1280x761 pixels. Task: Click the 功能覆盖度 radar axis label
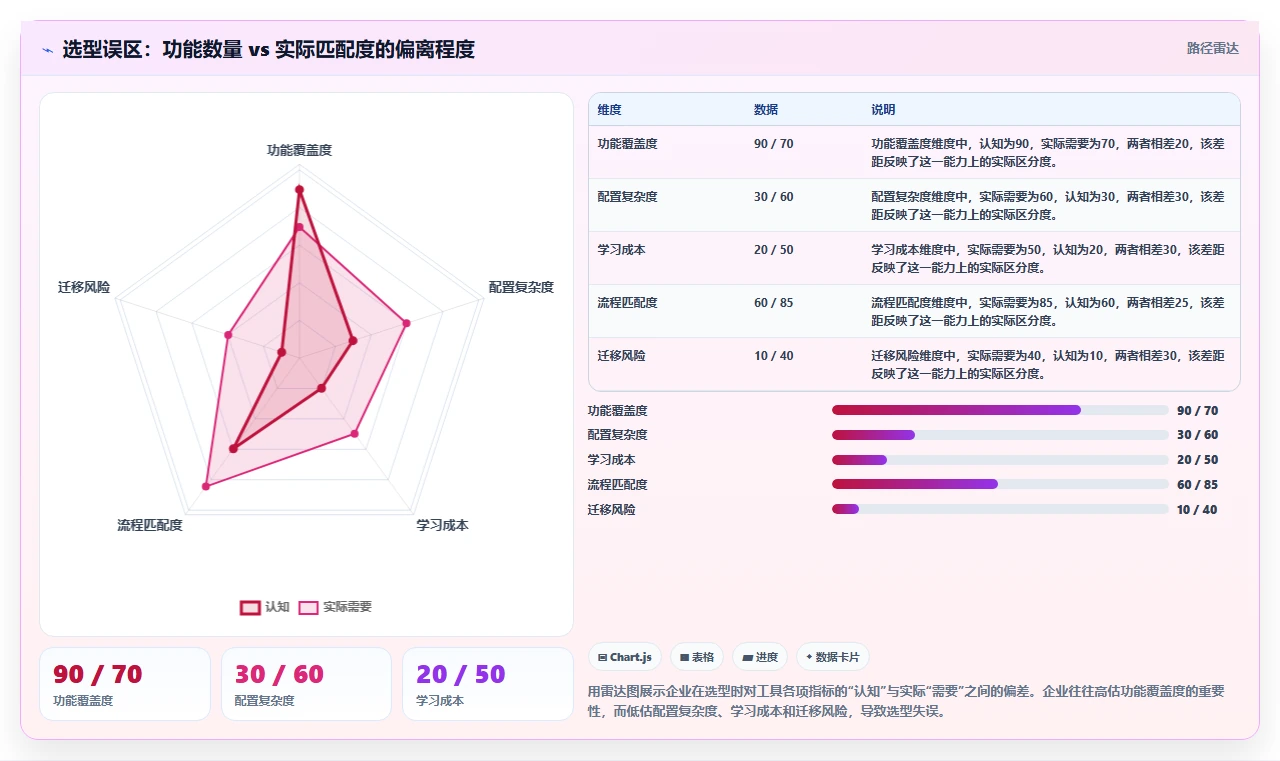(x=299, y=151)
